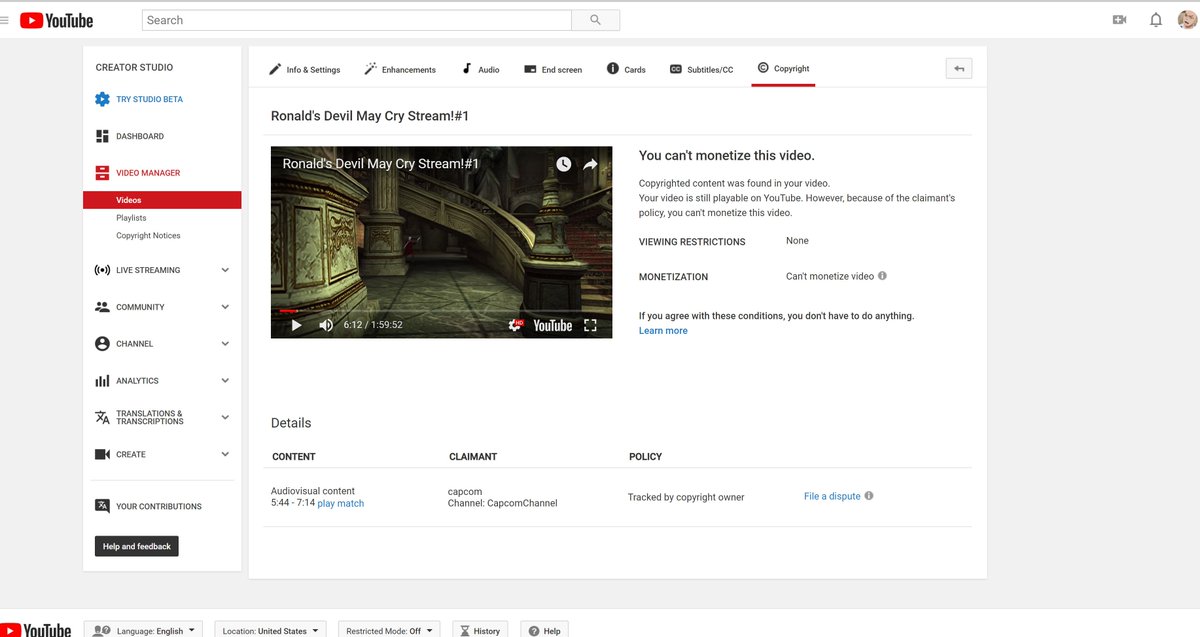Screen dimensions: 1200x637
Task: Open Videos in the sidebar
Action: pos(162,200)
